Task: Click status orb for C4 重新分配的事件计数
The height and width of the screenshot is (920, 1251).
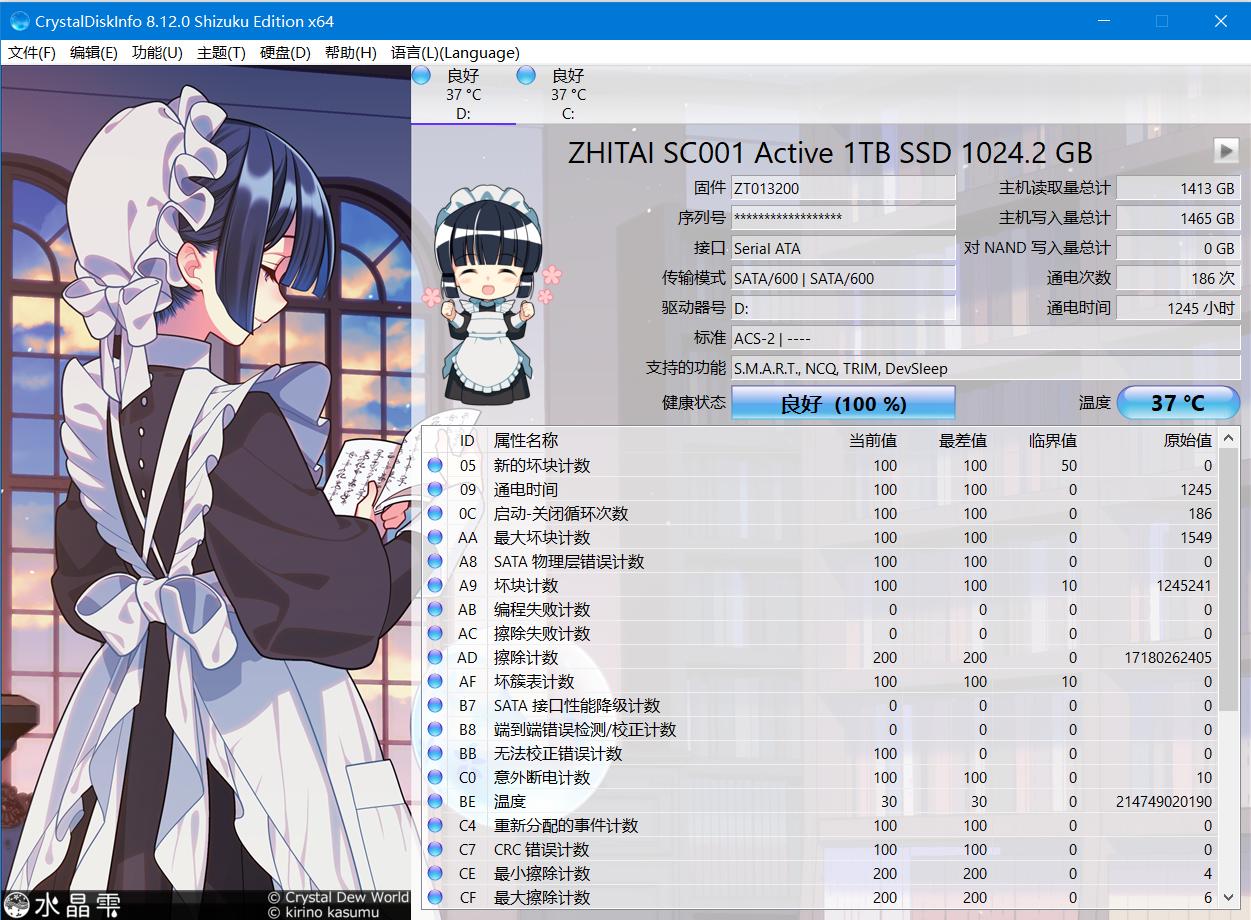Action: click(x=435, y=825)
